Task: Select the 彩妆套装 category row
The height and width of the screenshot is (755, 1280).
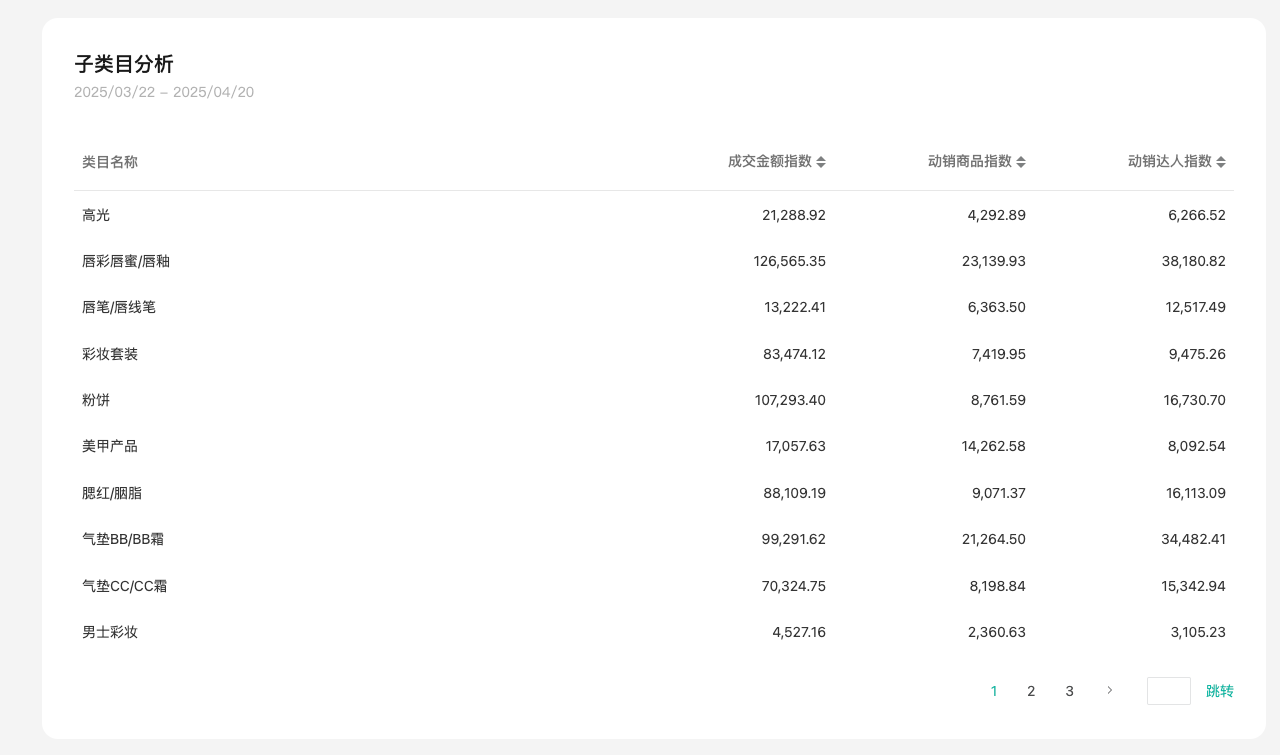Action: click(110, 354)
